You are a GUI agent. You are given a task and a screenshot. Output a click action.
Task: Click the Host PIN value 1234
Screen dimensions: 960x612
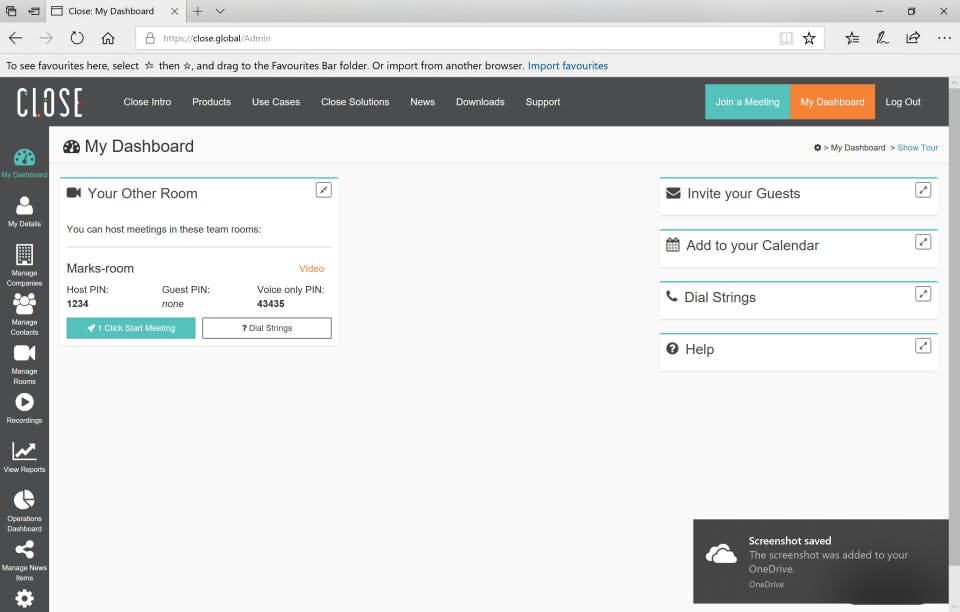tap(77, 304)
